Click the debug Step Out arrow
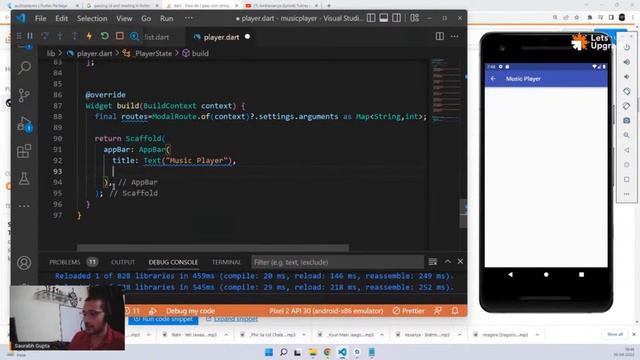Image resolution: width=640 pixels, height=360 pixels. [74, 36]
